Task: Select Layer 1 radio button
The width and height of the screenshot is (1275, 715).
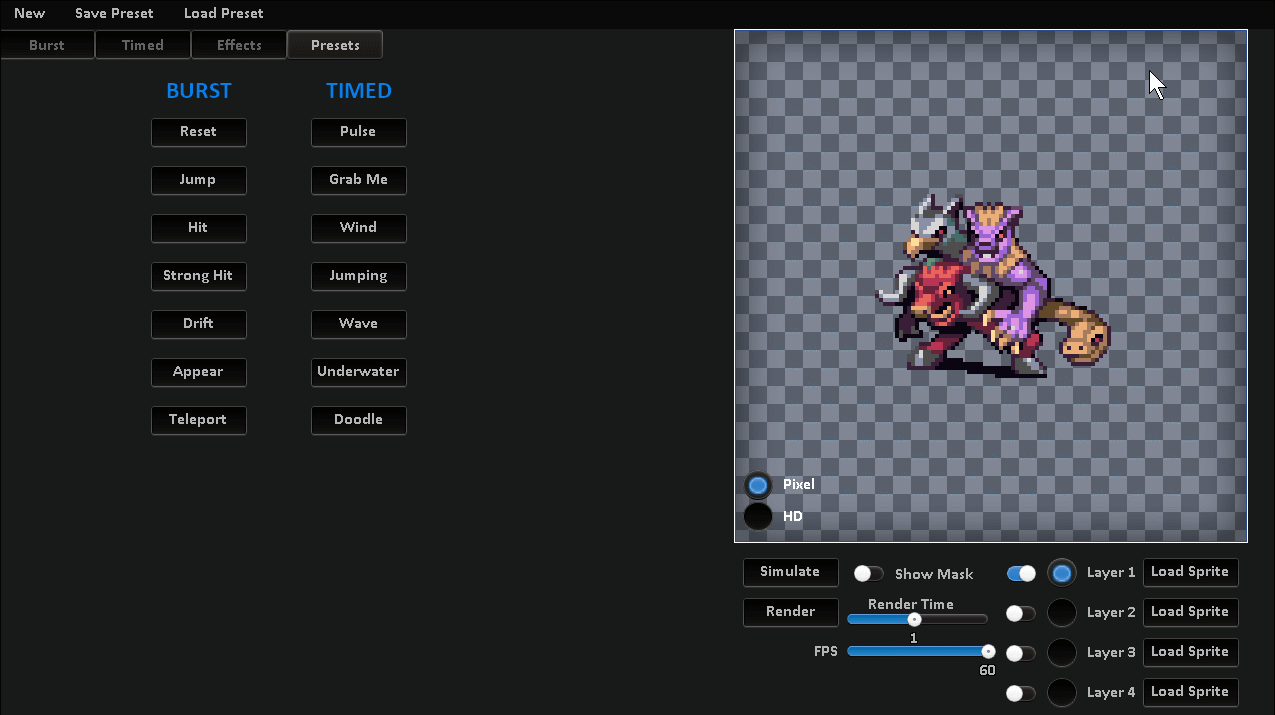Action: (x=1062, y=573)
